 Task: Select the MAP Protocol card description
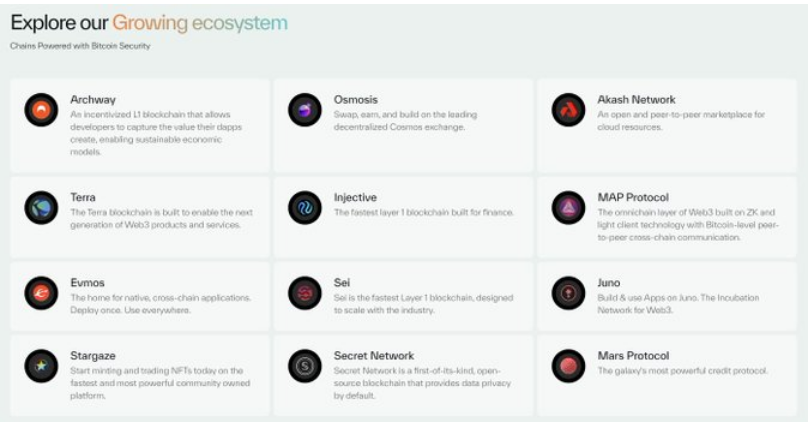pos(688,225)
